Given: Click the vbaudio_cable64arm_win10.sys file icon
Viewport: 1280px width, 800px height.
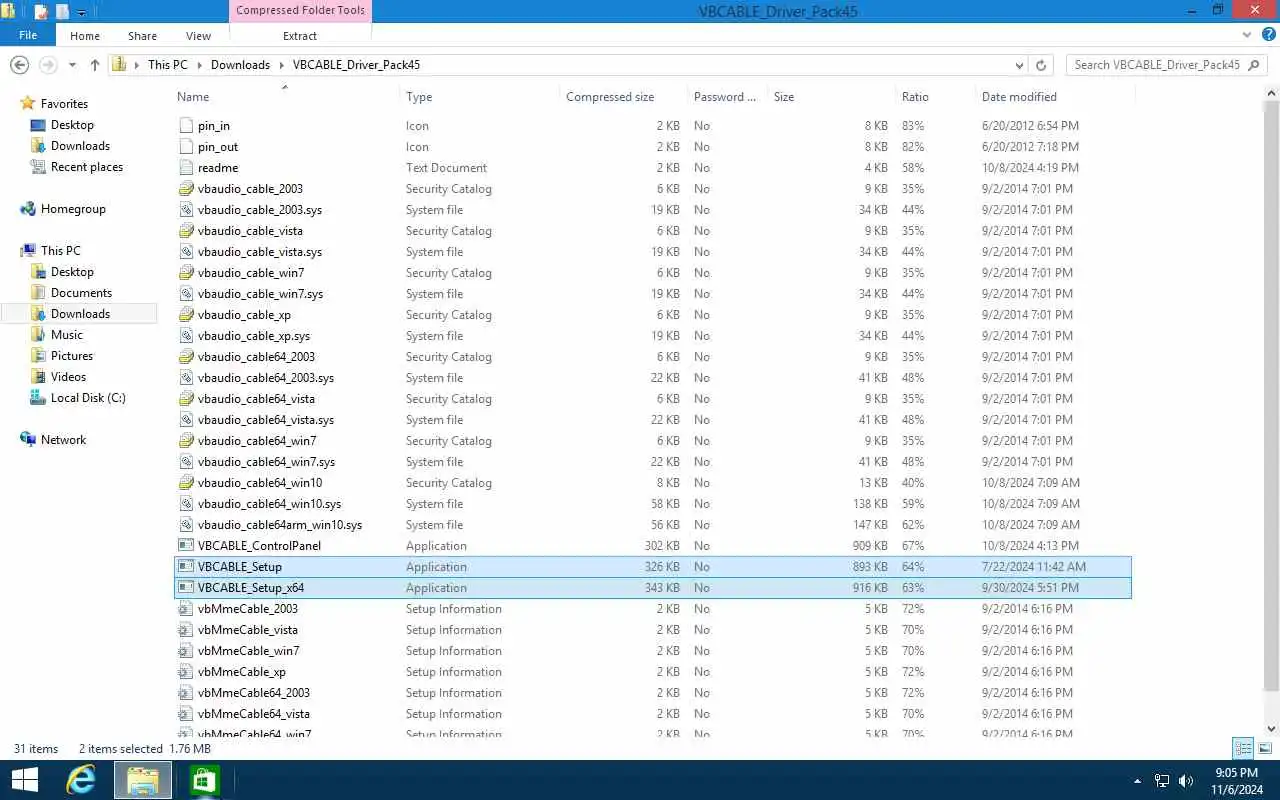Looking at the screenshot, I should [186, 525].
